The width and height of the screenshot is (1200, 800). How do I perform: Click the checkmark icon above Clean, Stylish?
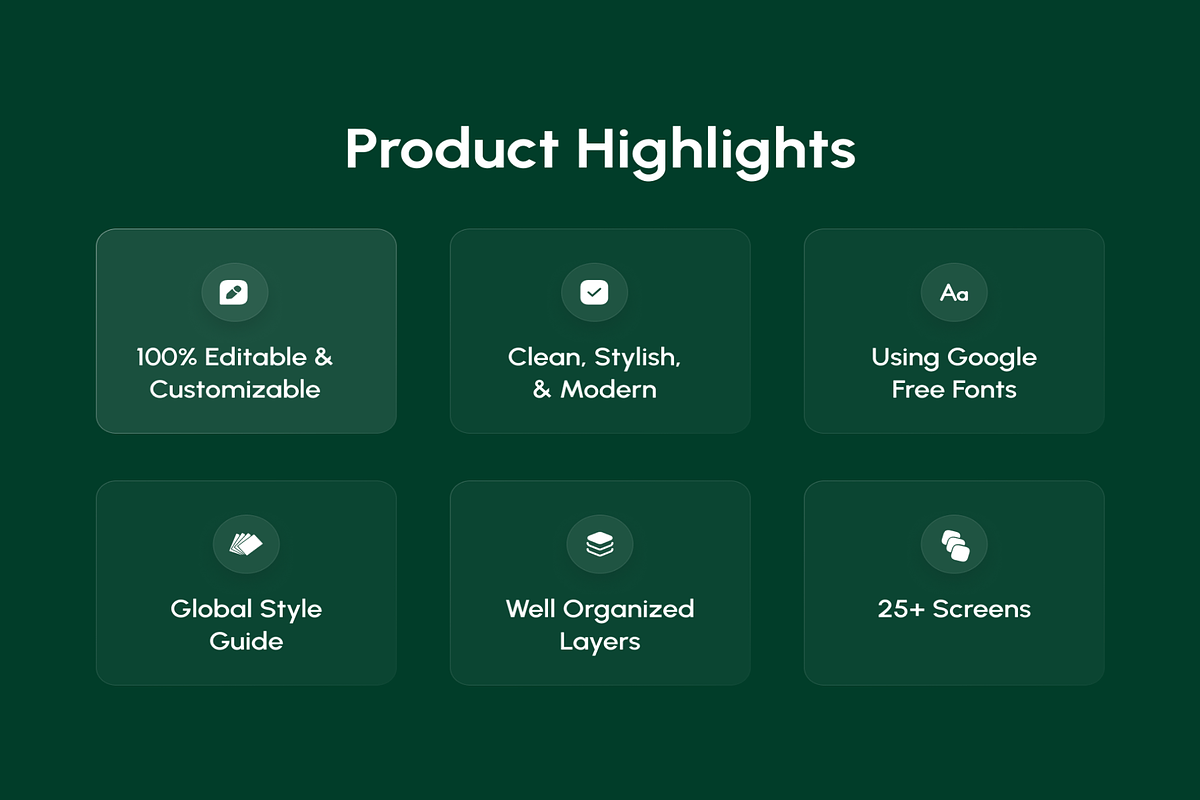pyautogui.click(x=594, y=292)
